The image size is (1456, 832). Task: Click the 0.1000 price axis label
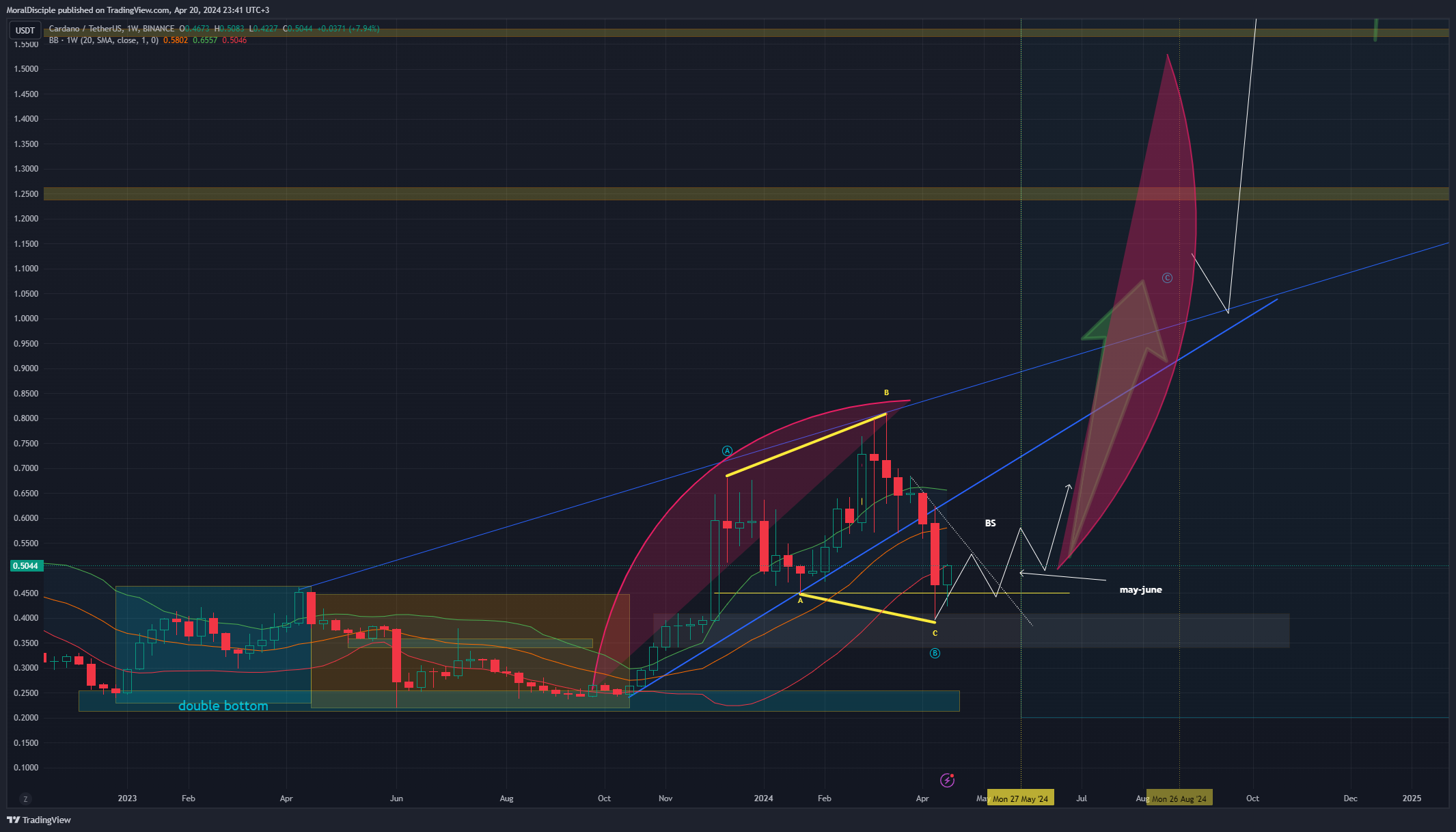coord(26,768)
